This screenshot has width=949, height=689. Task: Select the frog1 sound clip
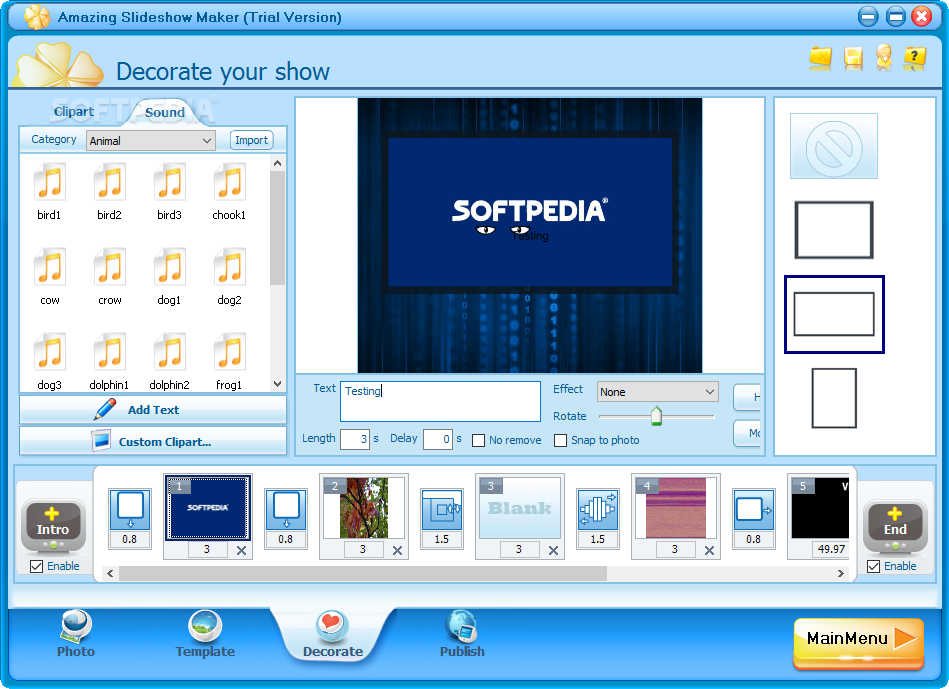[229, 361]
